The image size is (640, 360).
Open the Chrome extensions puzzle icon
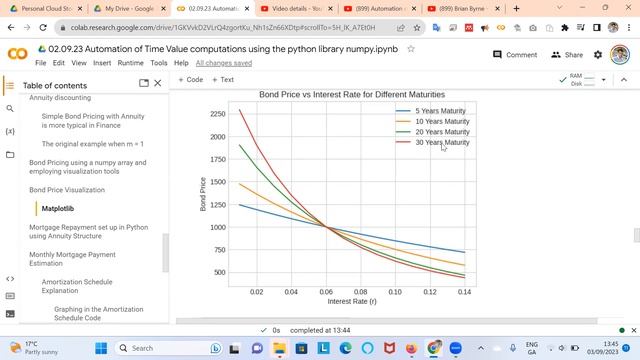[564, 28]
